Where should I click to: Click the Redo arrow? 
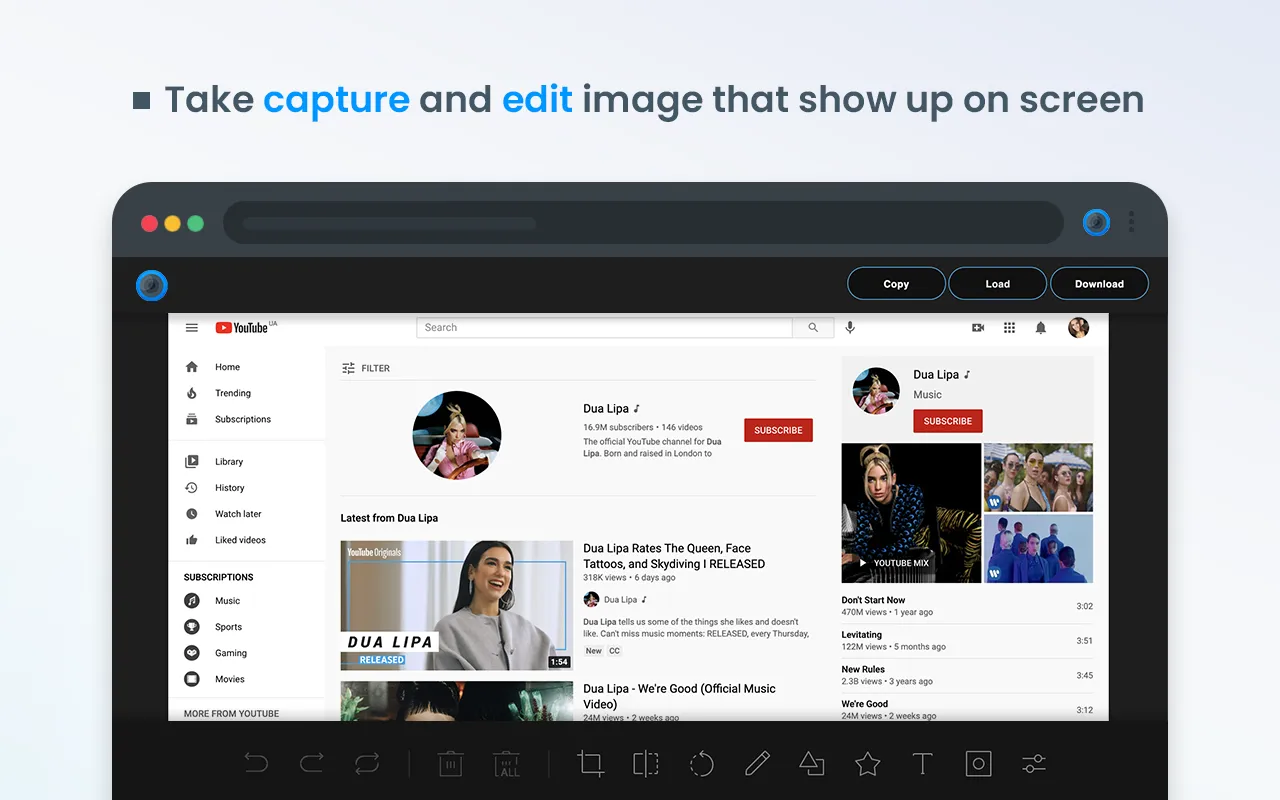pyautogui.click(x=312, y=765)
